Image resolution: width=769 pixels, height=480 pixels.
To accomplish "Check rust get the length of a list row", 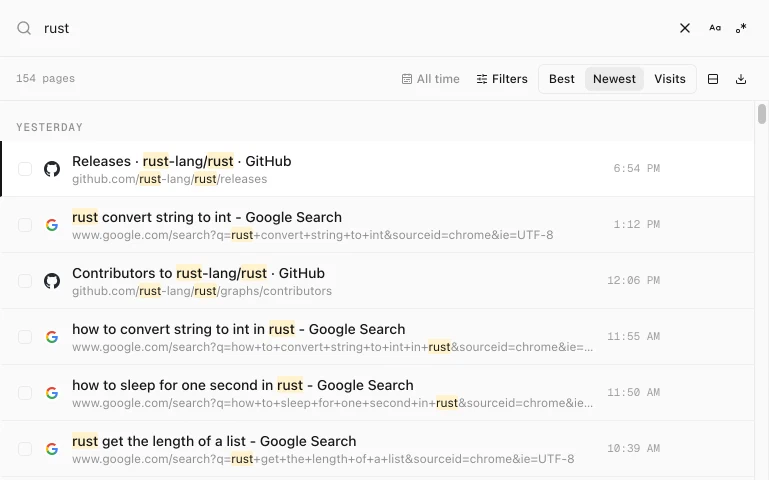I will pos(25,448).
